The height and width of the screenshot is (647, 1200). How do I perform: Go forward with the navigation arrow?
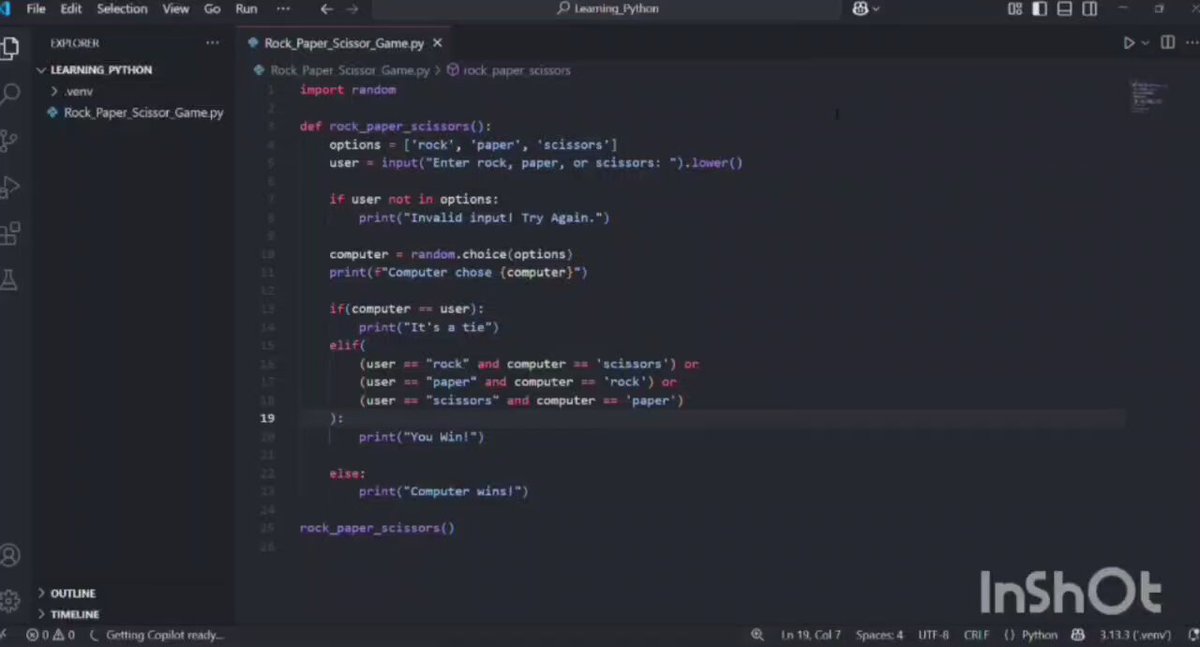coord(354,9)
